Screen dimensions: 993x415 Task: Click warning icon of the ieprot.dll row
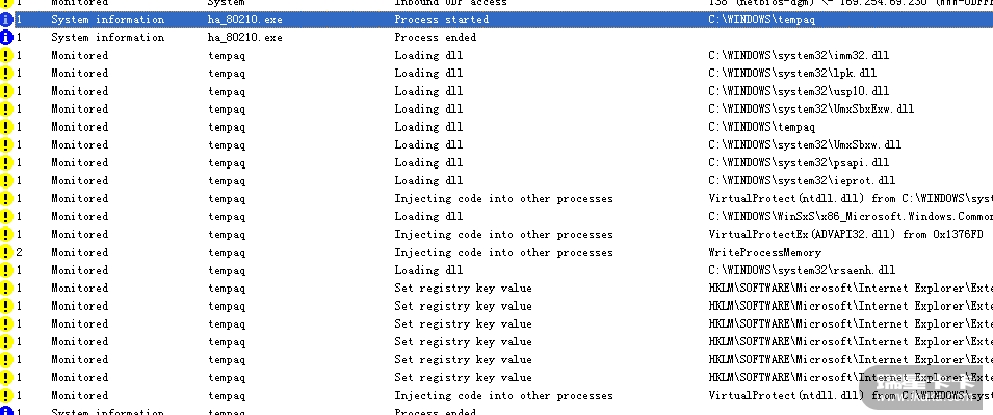pos(6,180)
